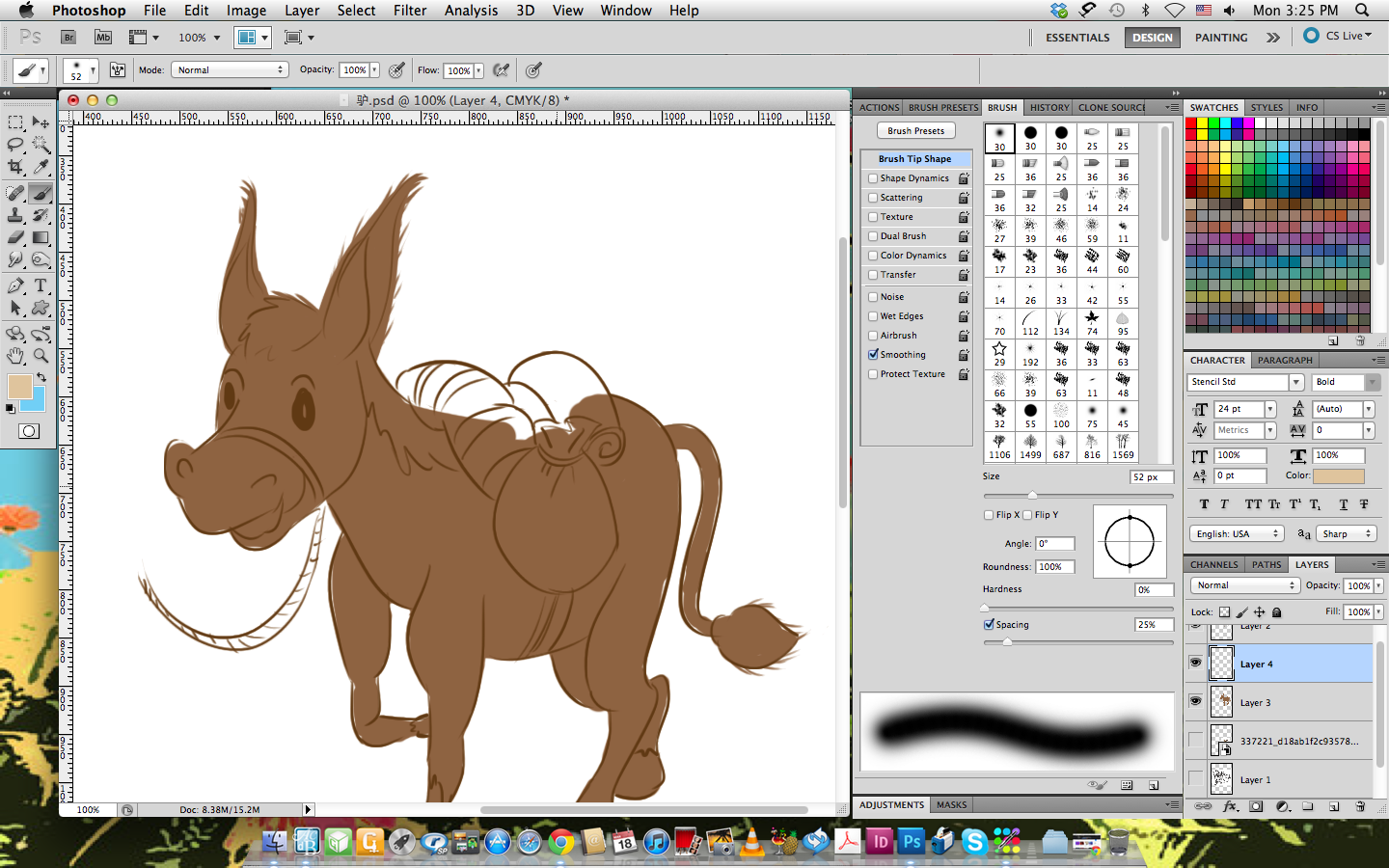
Task: Toggle the Brush panel from options bar
Action: tap(118, 70)
